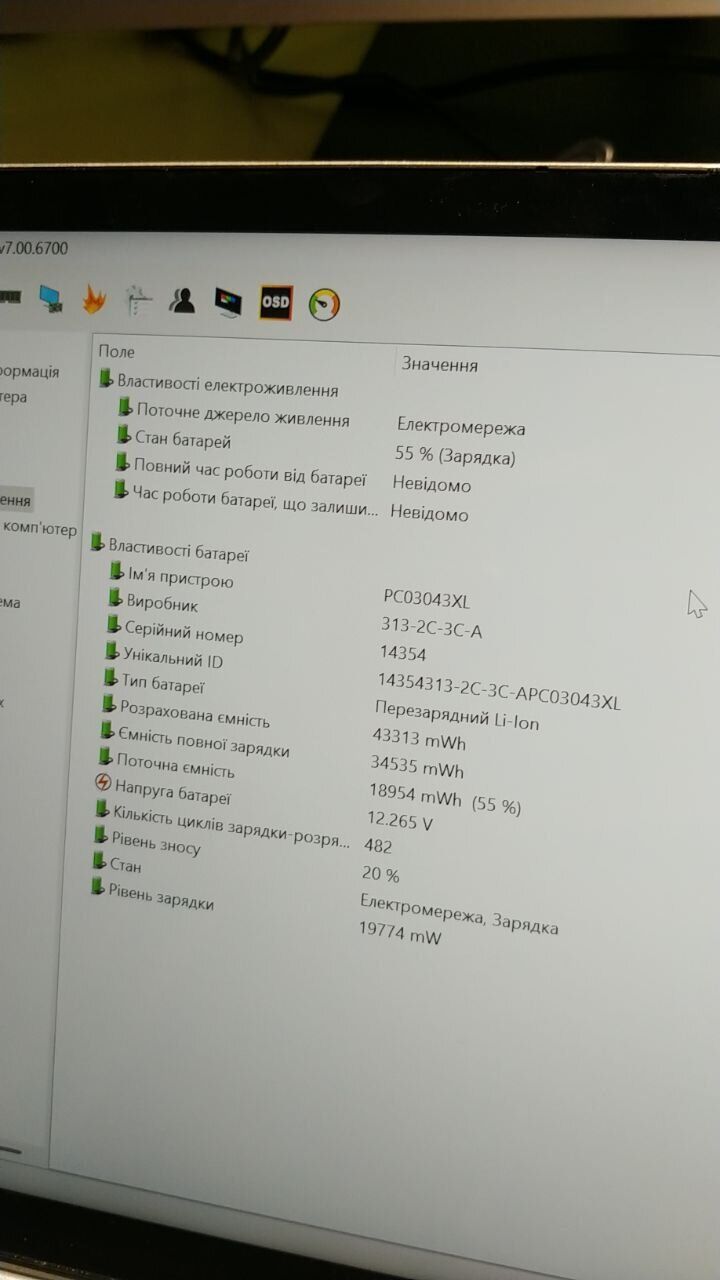Viewport: 720px width, 1280px height.
Task: Open the report wizard checklist icon
Action: [138, 299]
